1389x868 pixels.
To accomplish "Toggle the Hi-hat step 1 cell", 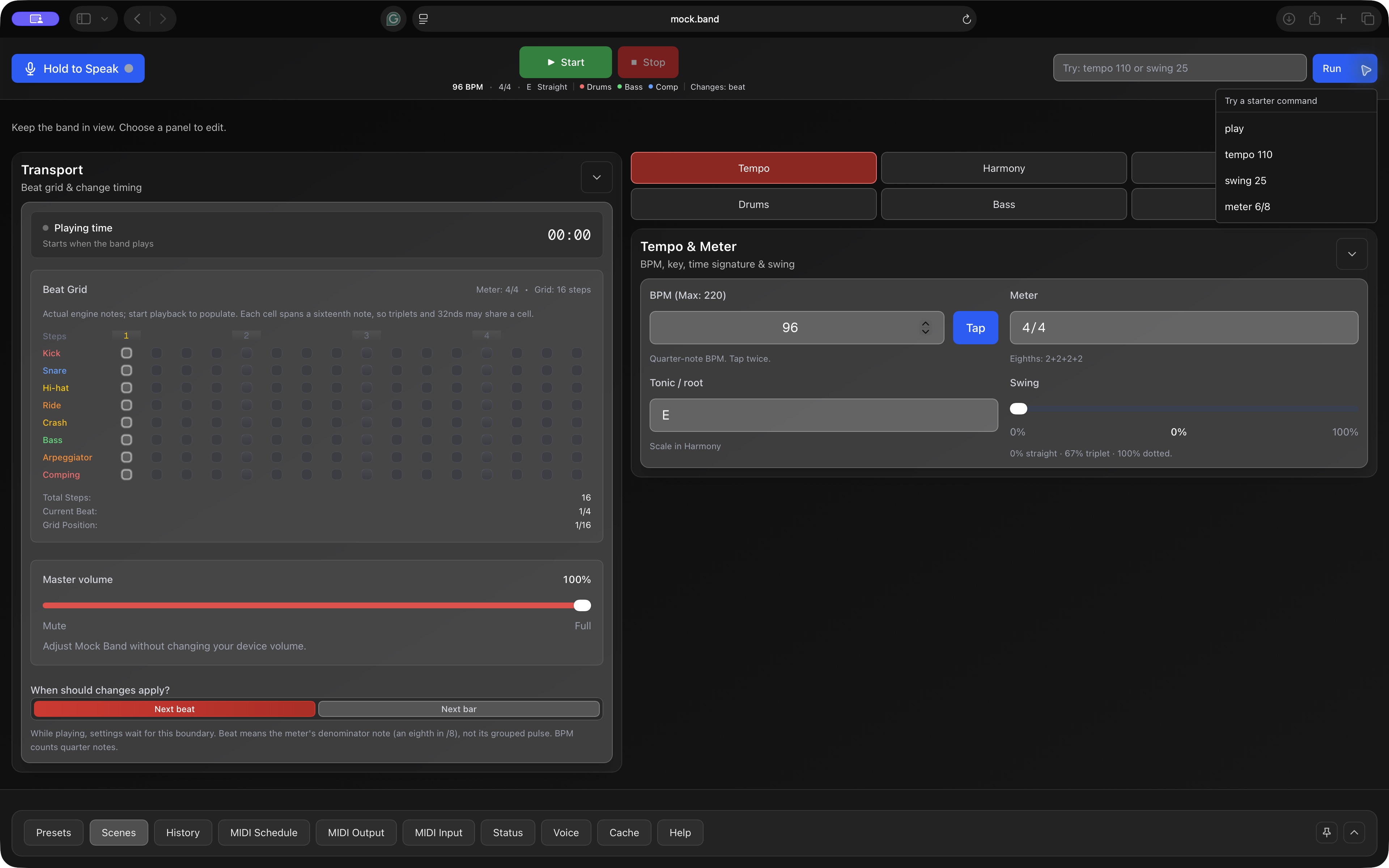I will [126, 387].
